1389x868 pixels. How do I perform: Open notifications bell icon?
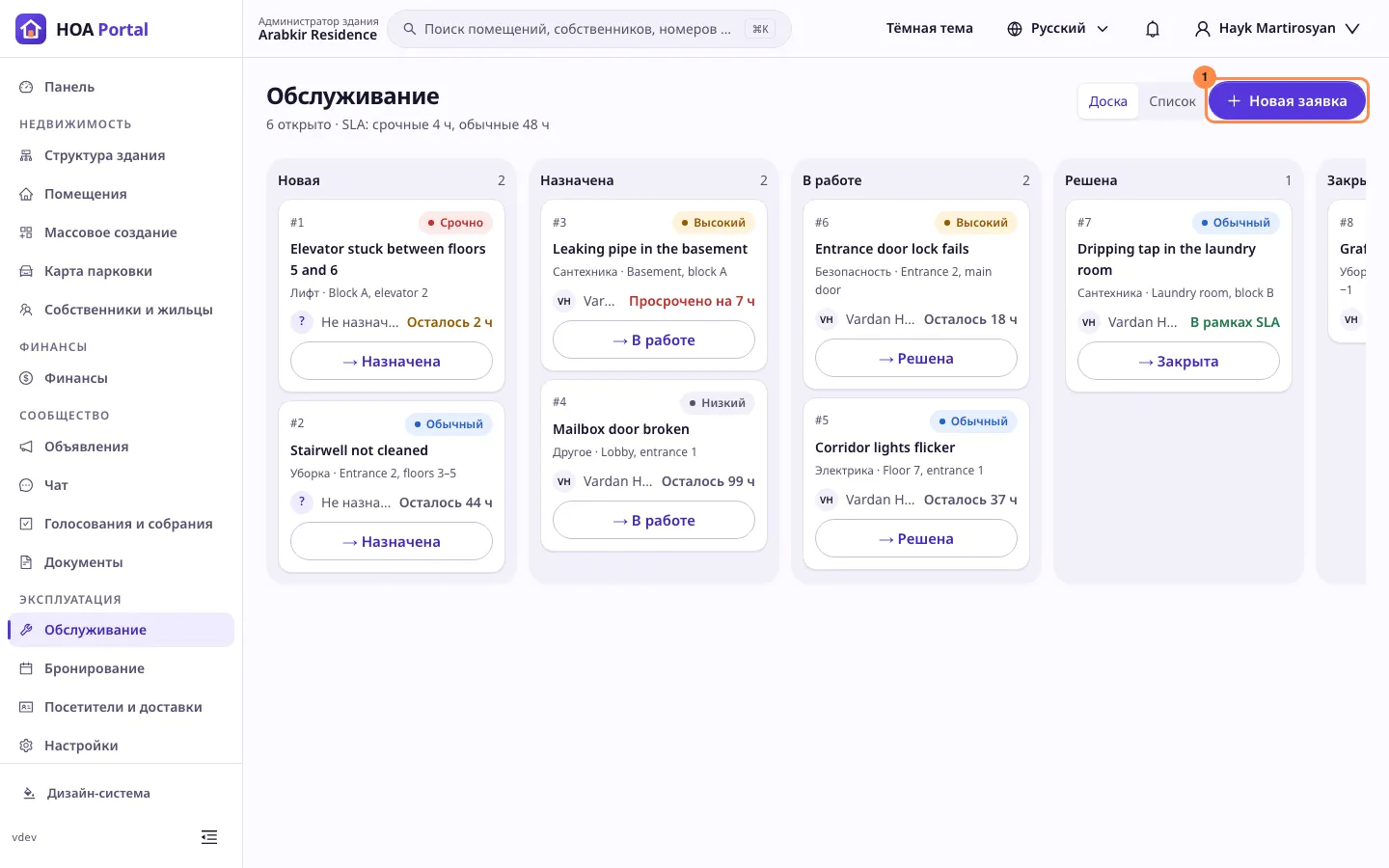[x=1153, y=29]
